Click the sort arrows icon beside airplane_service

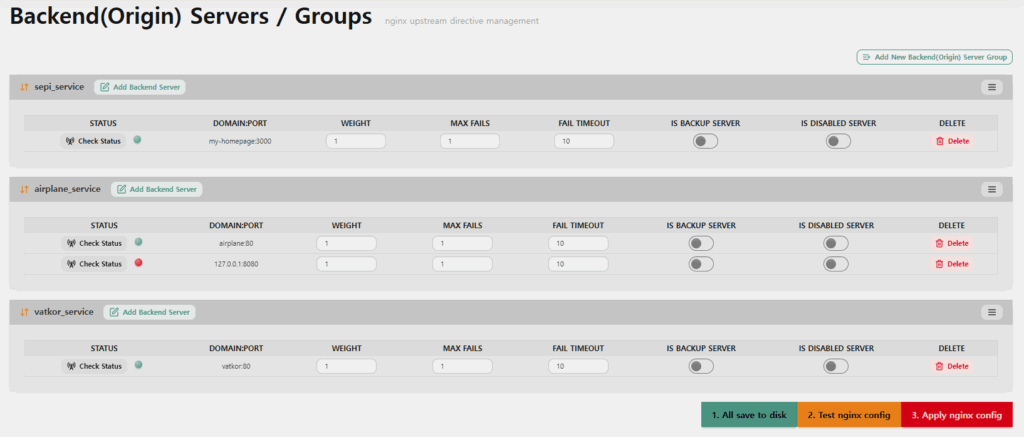pos(24,189)
